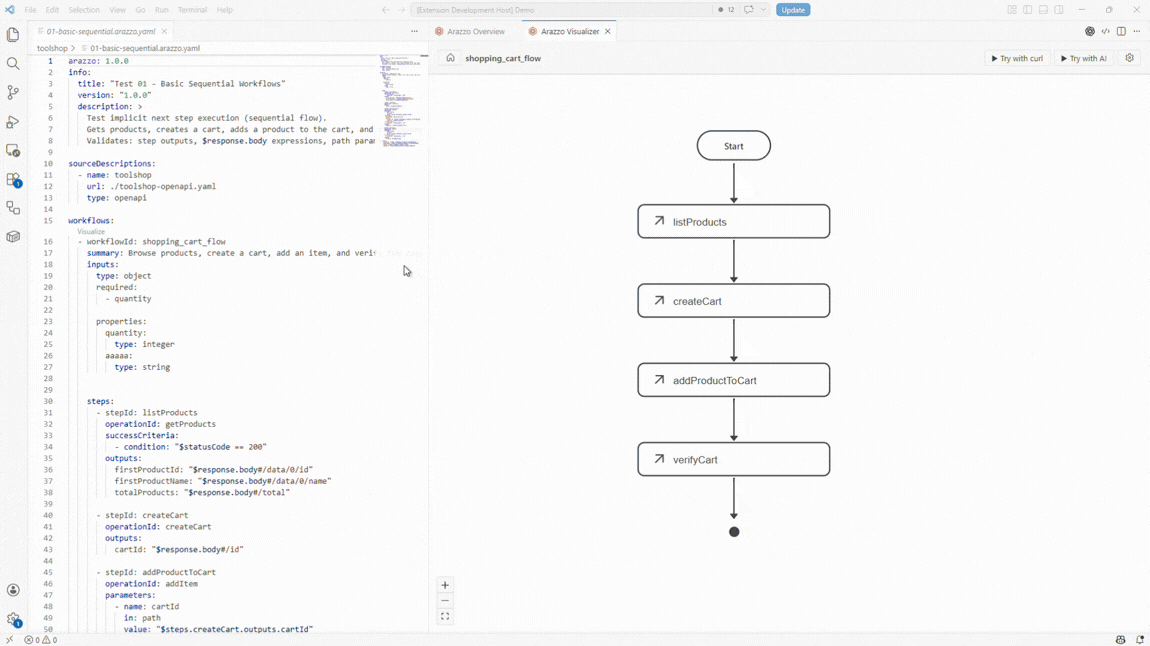Click the show source code icon in editor toolbar

[x=1105, y=32]
